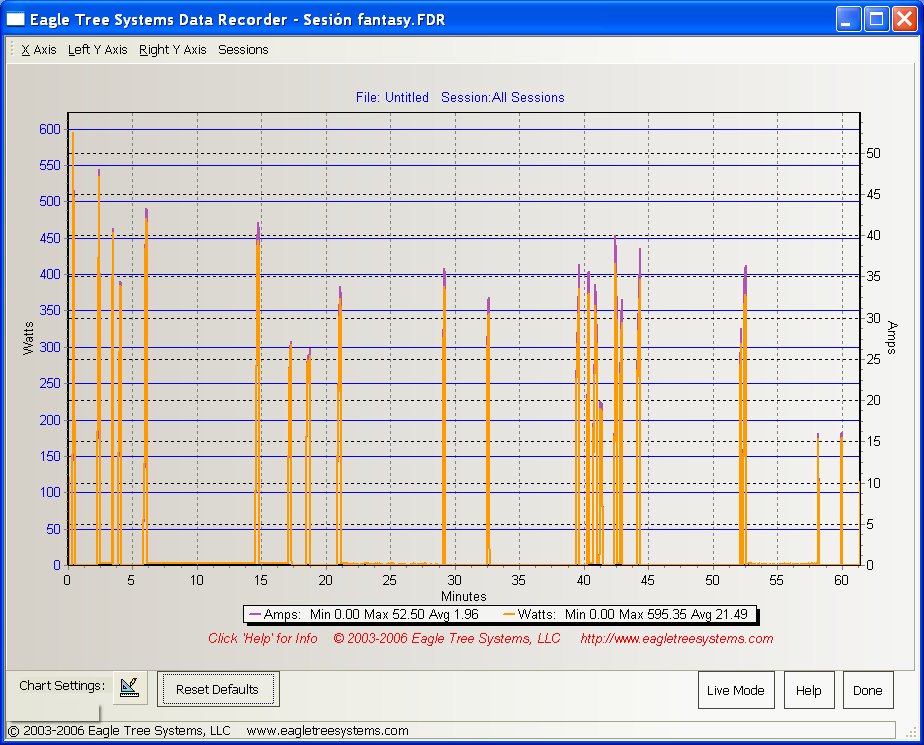Viewport: 924px width, 745px height.
Task: Open the Left Y Axis menu
Action: tap(98, 50)
